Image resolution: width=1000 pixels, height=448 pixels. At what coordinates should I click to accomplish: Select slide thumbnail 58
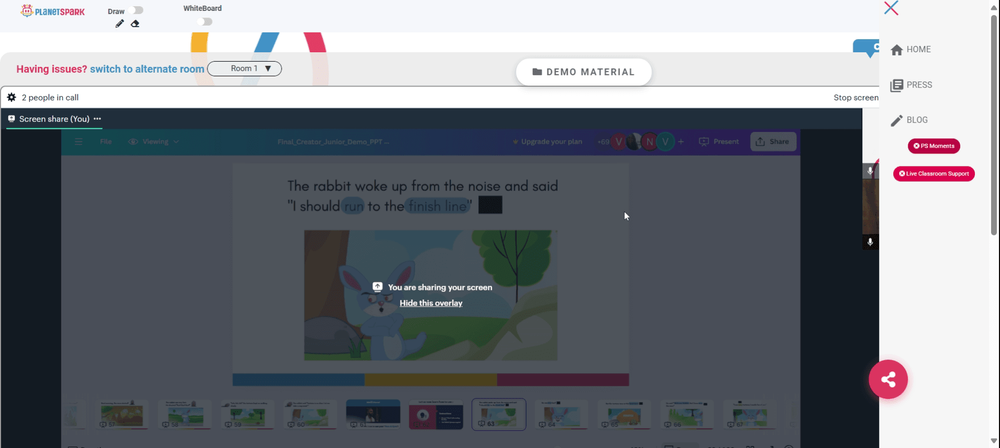184,414
